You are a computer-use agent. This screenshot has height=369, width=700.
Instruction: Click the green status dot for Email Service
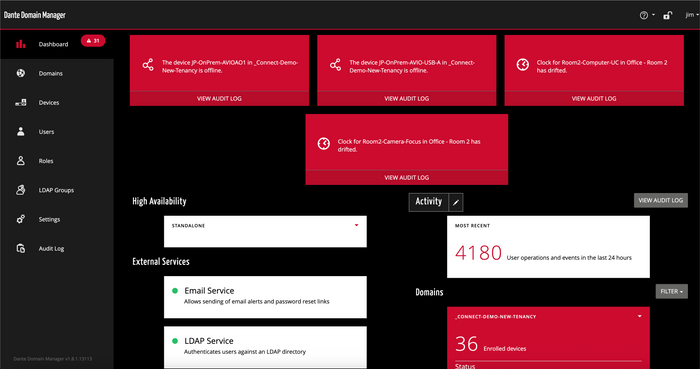click(x=175, y=291)
